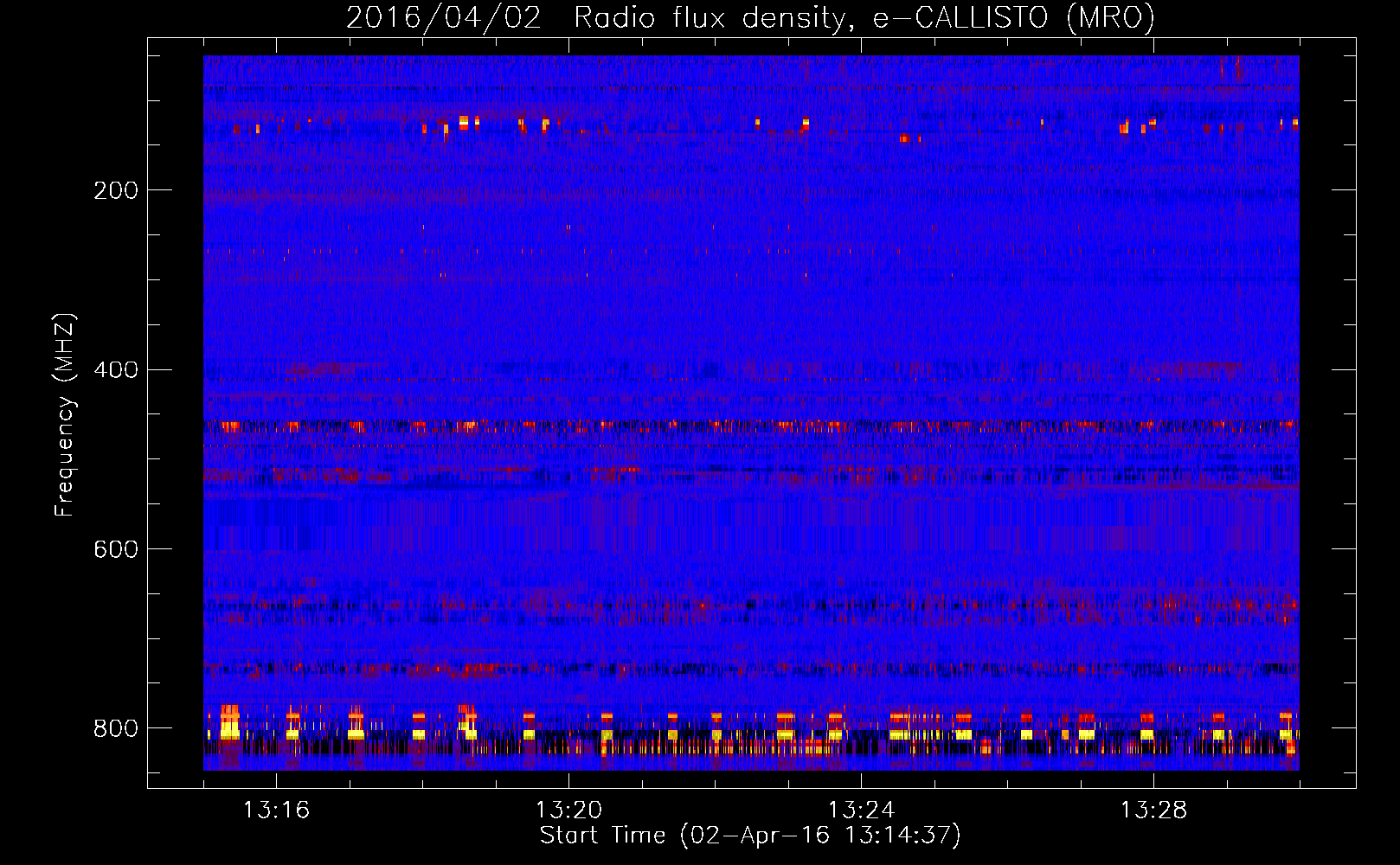Click the 400 frequency tick label
The height and width of the screenshot is (865, 1400).
(x=116, y=370)
